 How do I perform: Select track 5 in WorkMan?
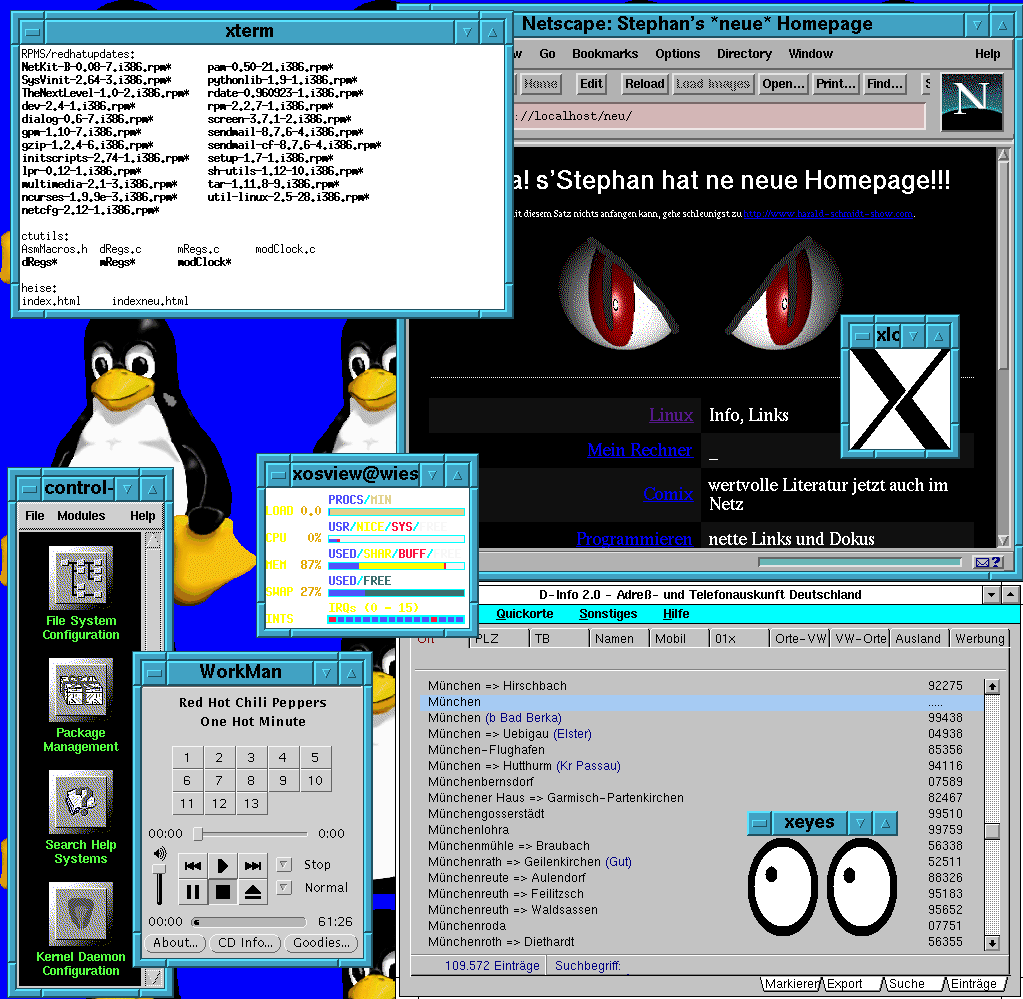[x=315, y=758]
